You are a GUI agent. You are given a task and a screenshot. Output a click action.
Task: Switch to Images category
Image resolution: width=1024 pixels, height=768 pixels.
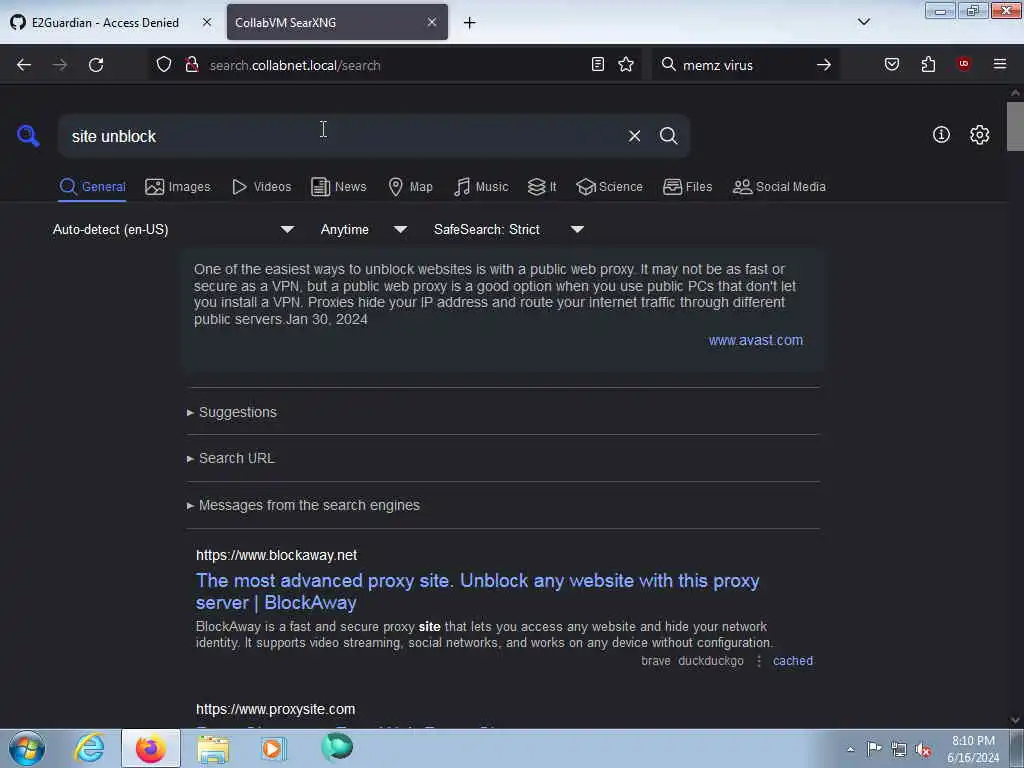point(178,187)
